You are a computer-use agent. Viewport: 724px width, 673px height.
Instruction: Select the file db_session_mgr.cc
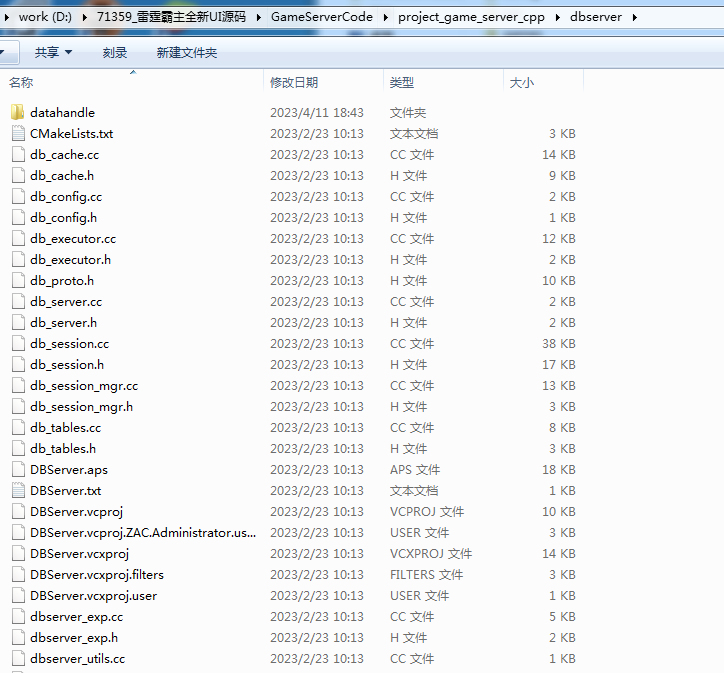coord(84,386)
